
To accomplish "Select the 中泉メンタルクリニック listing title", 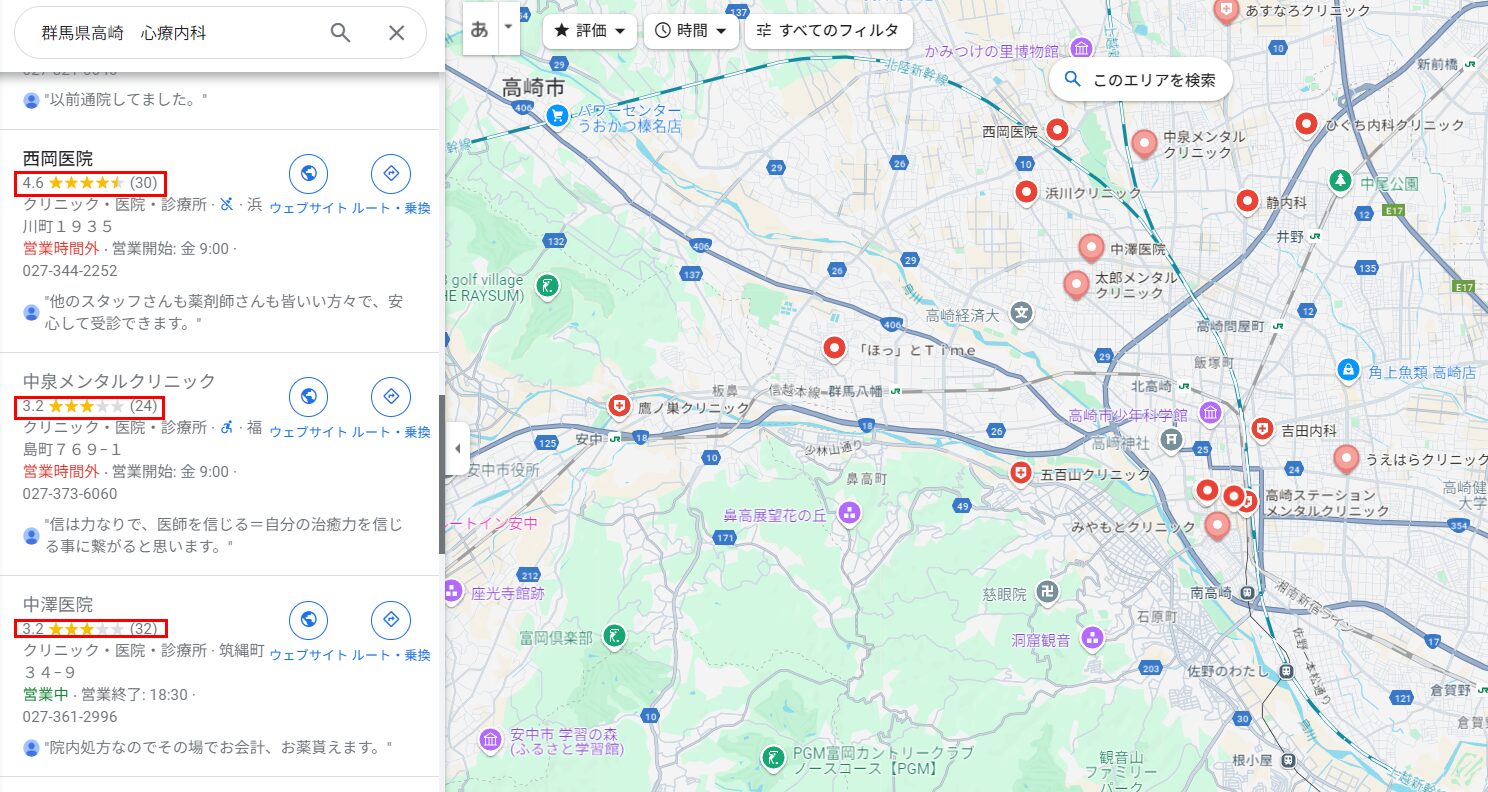I will click(119, 381).
